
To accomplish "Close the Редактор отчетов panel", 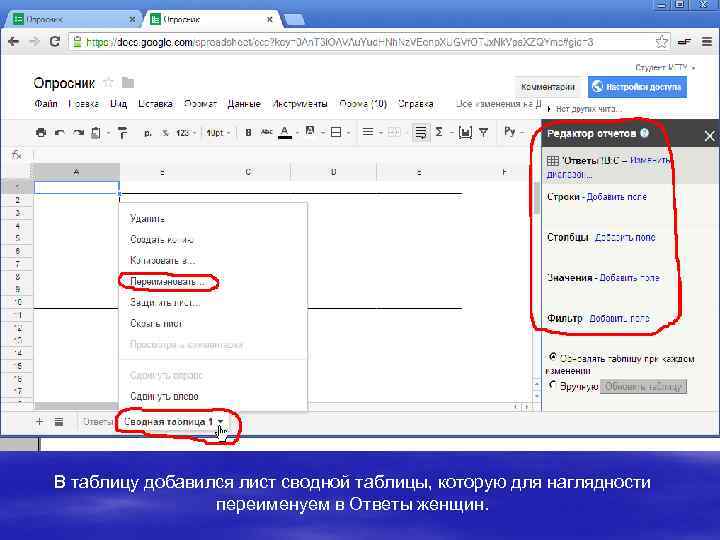I will point(709,136).
